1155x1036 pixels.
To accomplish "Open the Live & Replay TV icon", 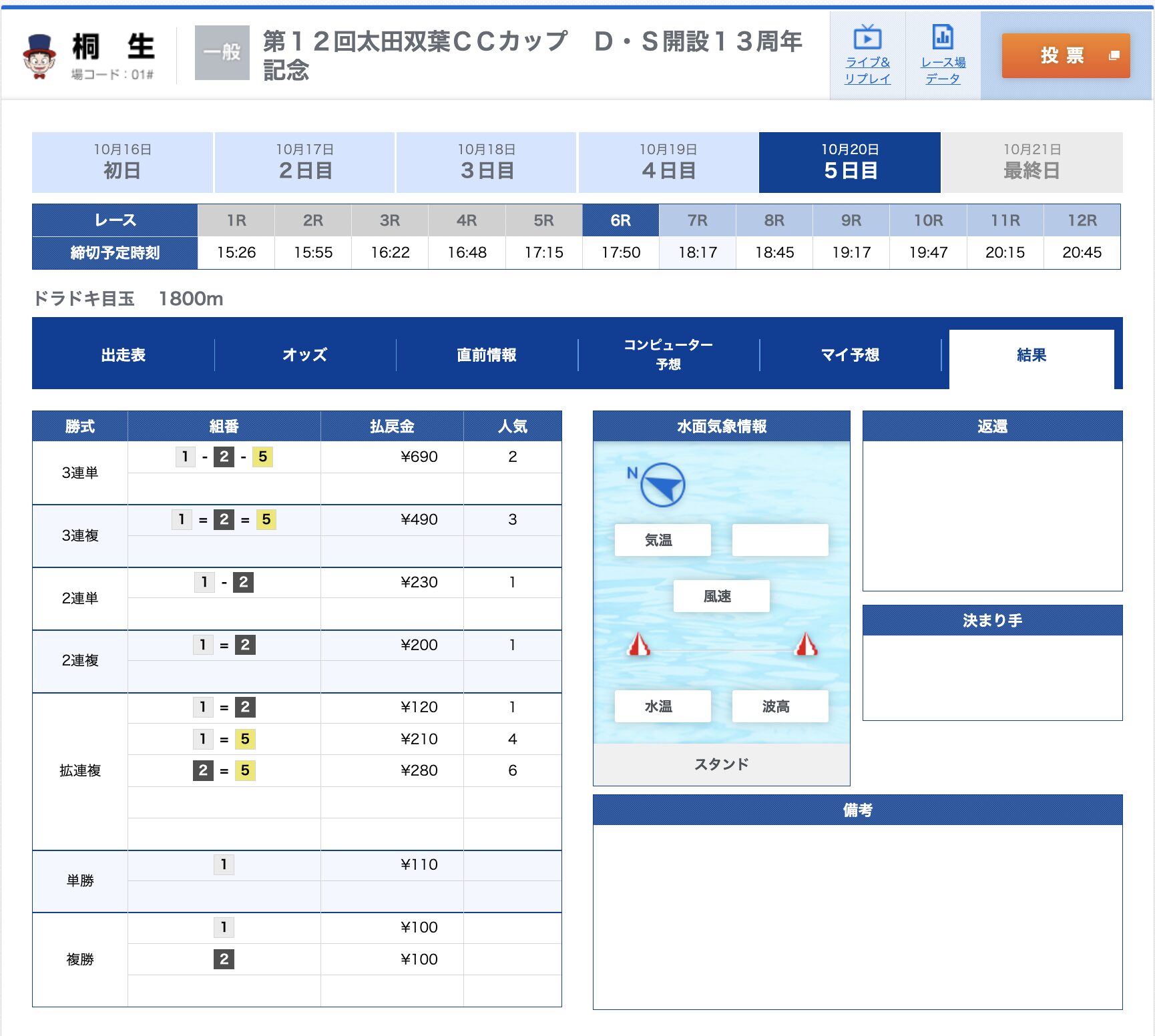I will [867, 37].
